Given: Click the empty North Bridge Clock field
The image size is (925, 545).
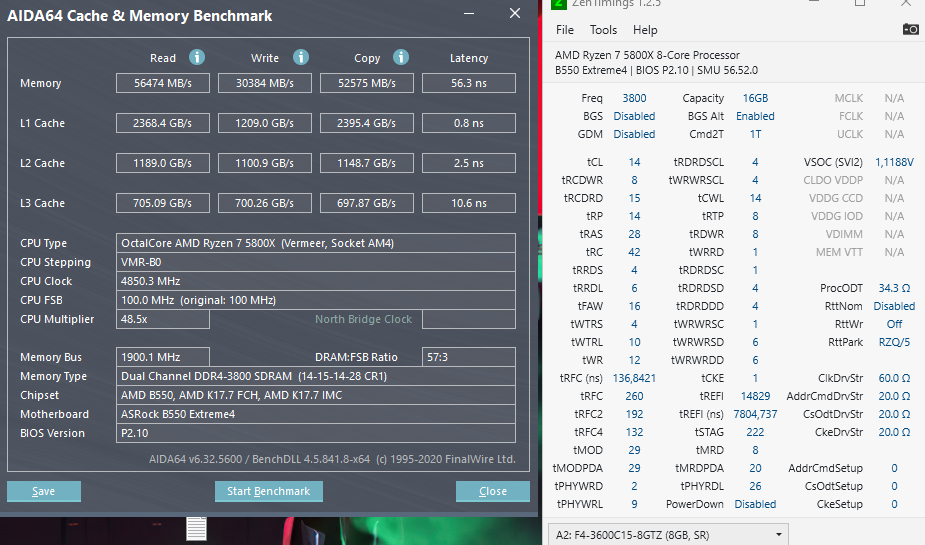Looking at the screenshot, I should click(x=469, y=319).
